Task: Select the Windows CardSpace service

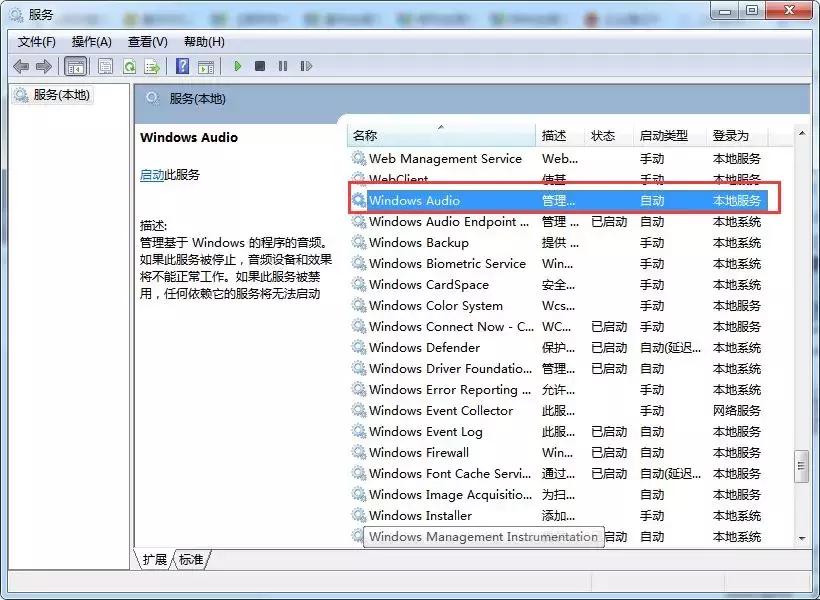Action: click(x=558, y=285)
